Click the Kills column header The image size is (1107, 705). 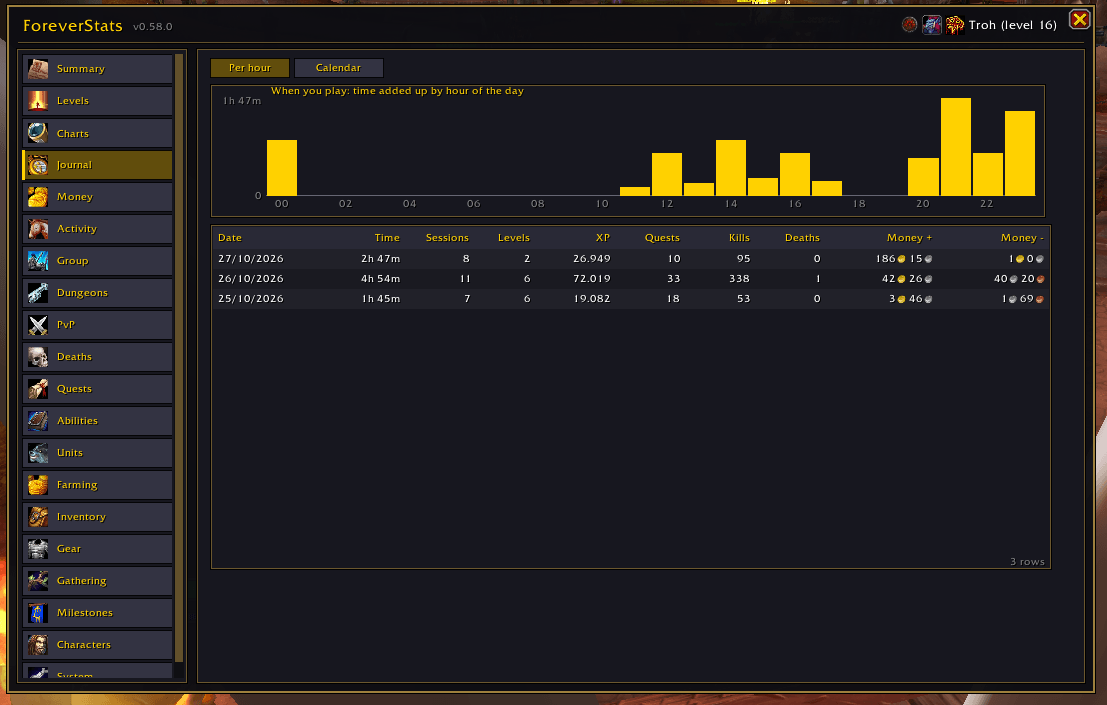(x=739, y=238)
